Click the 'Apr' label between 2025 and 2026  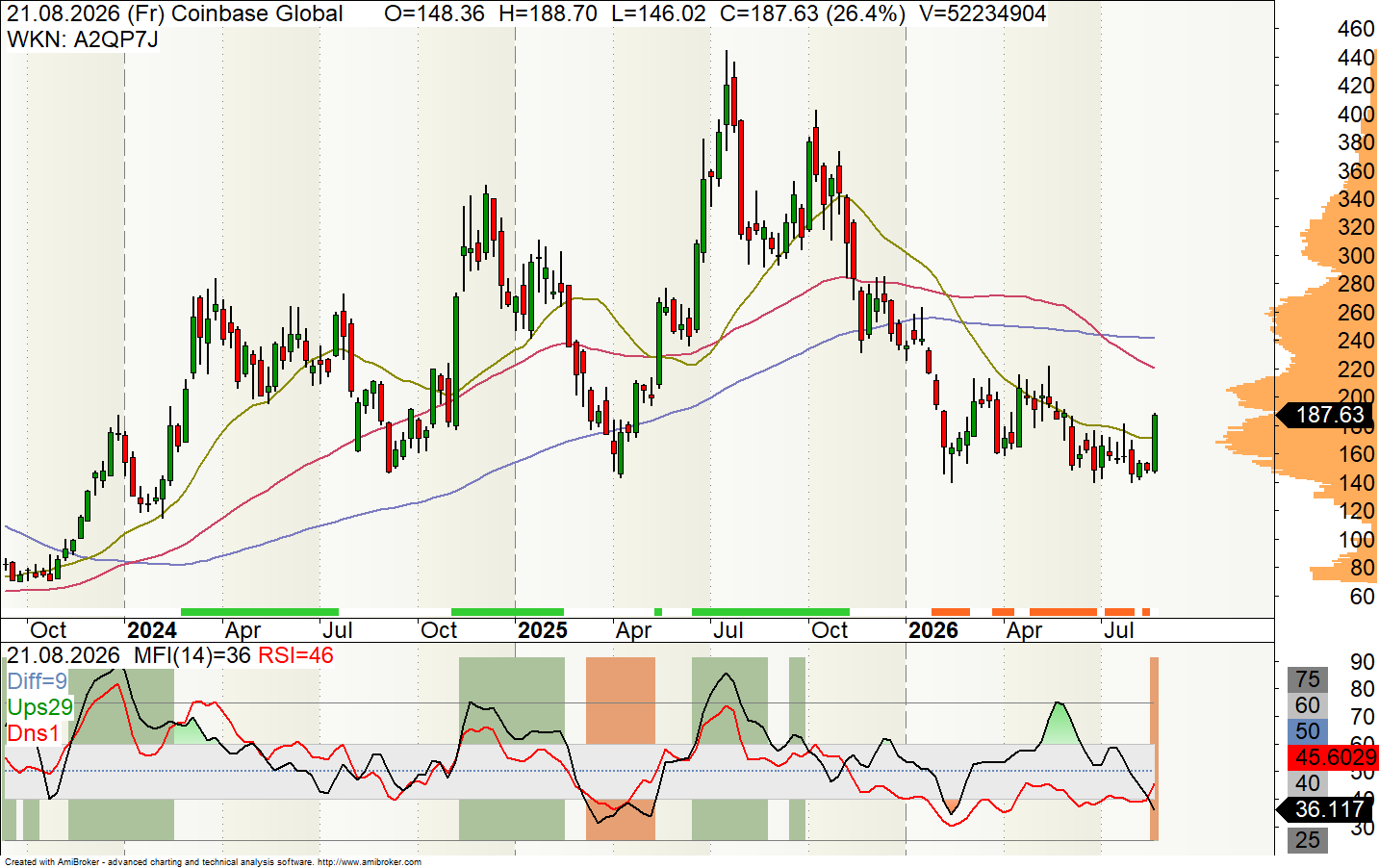pos(633,630)
